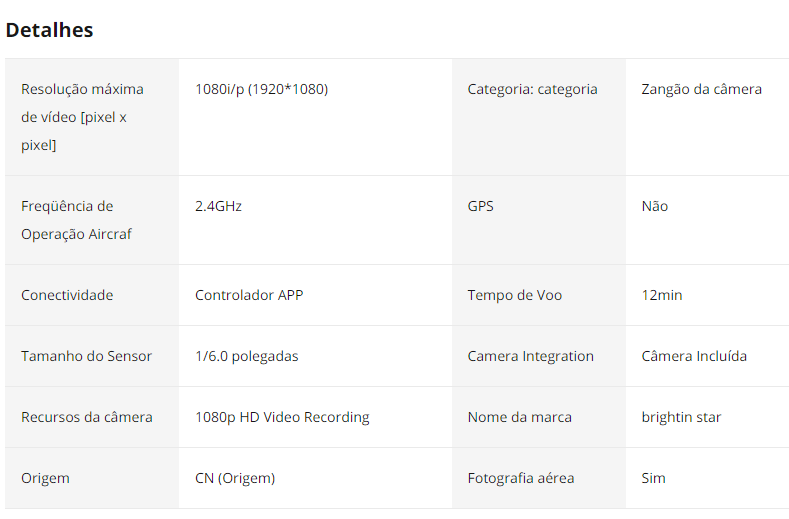Click the Freqüência de Operação Aircraf label

coord(76,220)
